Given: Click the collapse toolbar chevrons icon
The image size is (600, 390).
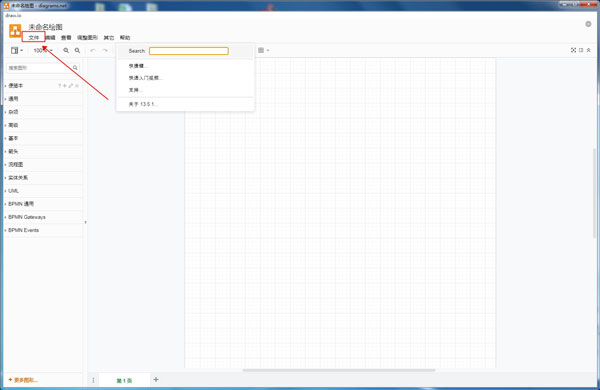Looking at the screenshot, I should 589,50.
